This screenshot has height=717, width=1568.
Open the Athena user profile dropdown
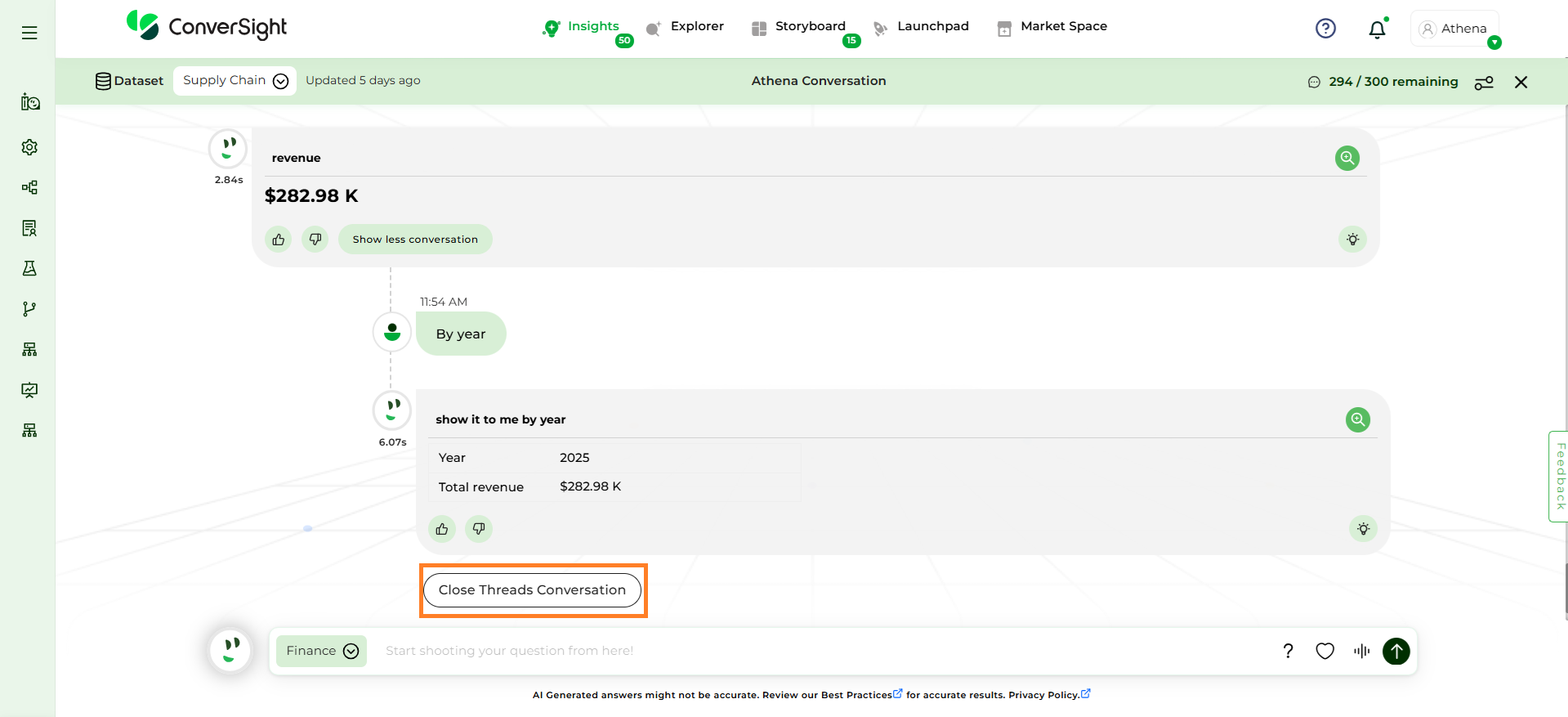(x=1455, y=29)
